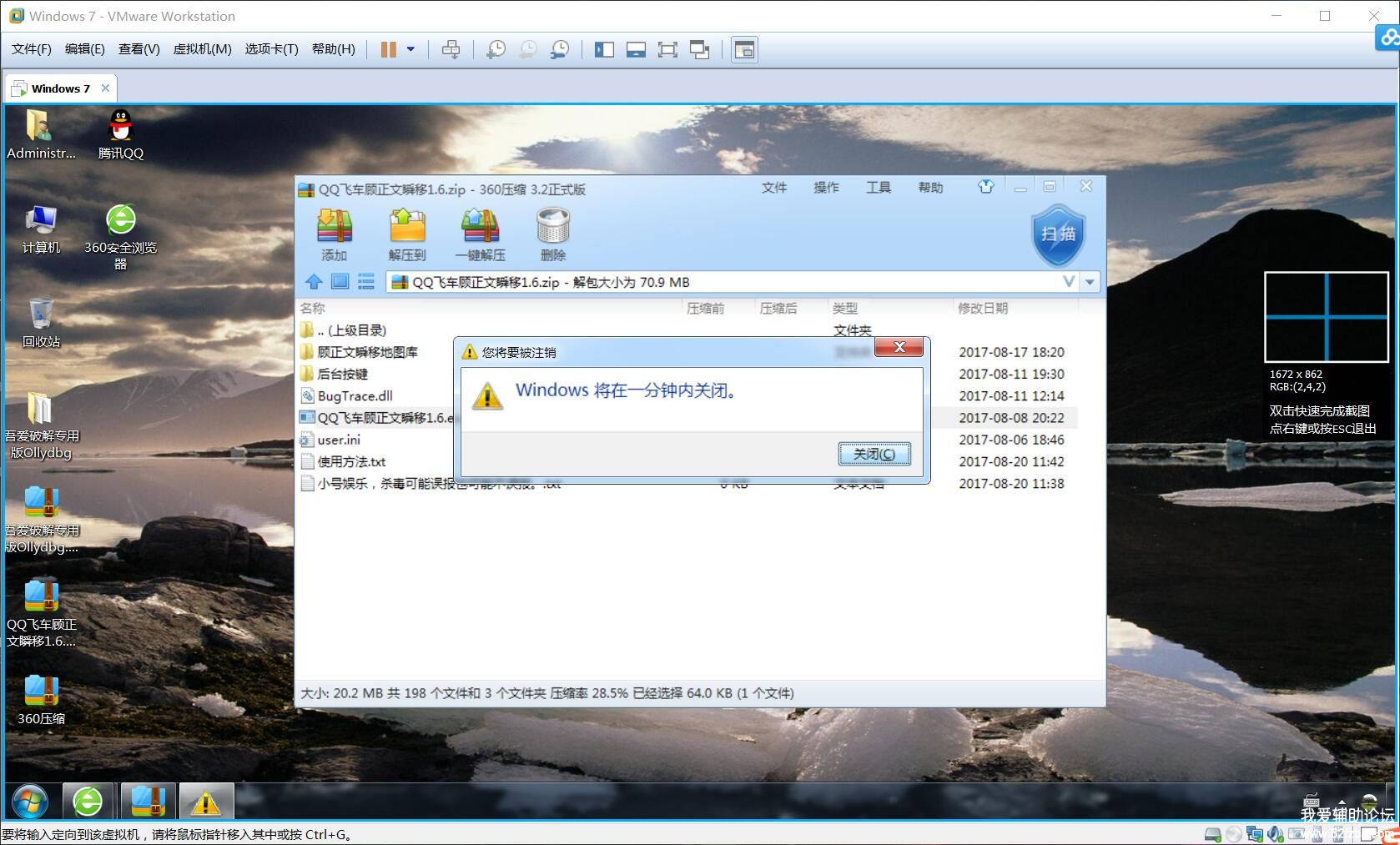Open the 回收站 recycle bin icon

tap(41, 323)
